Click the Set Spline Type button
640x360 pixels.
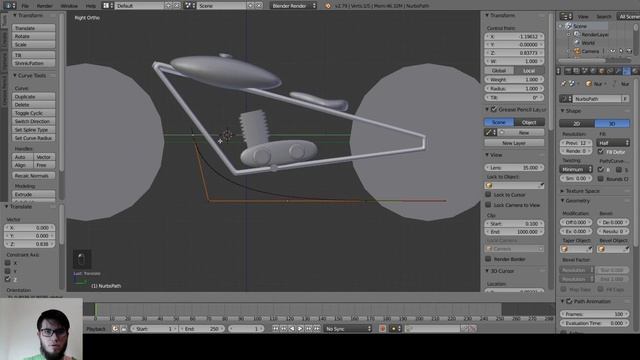[33, 130]
